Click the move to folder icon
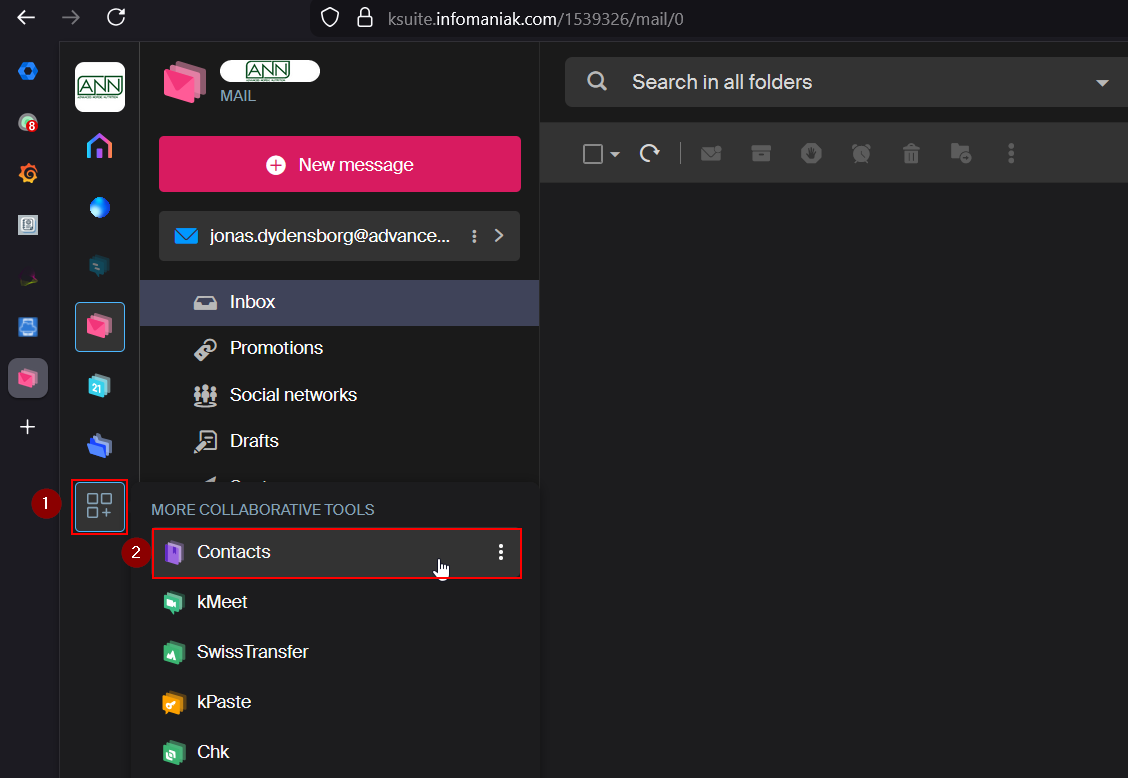Image resolution: width=1128 pixels, height=778 pixels. pos(960,153)
